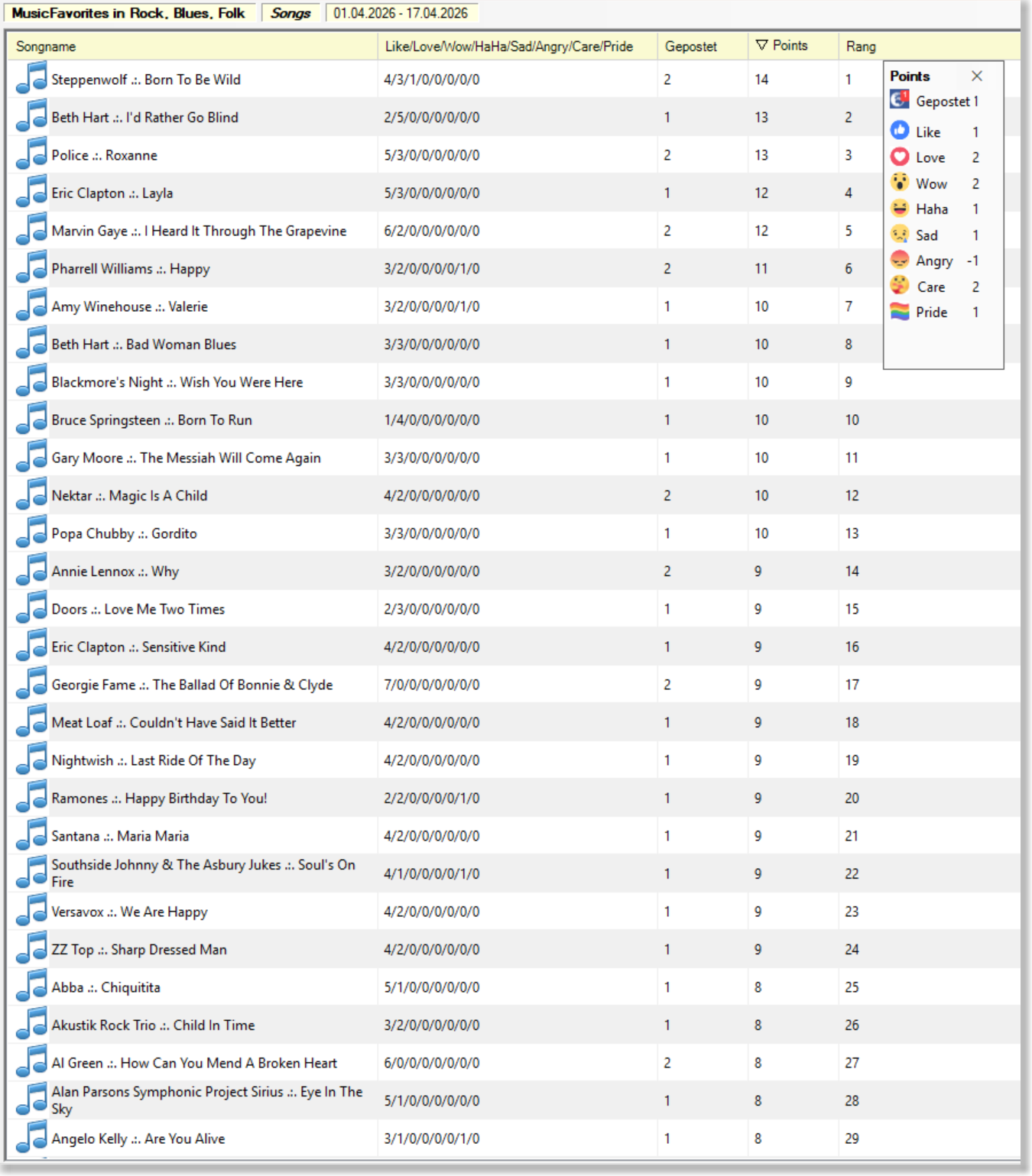Click the Angry emoji icon in Points panel
This screenshot has width=1032, height=1176.
[x=900, y=261]
